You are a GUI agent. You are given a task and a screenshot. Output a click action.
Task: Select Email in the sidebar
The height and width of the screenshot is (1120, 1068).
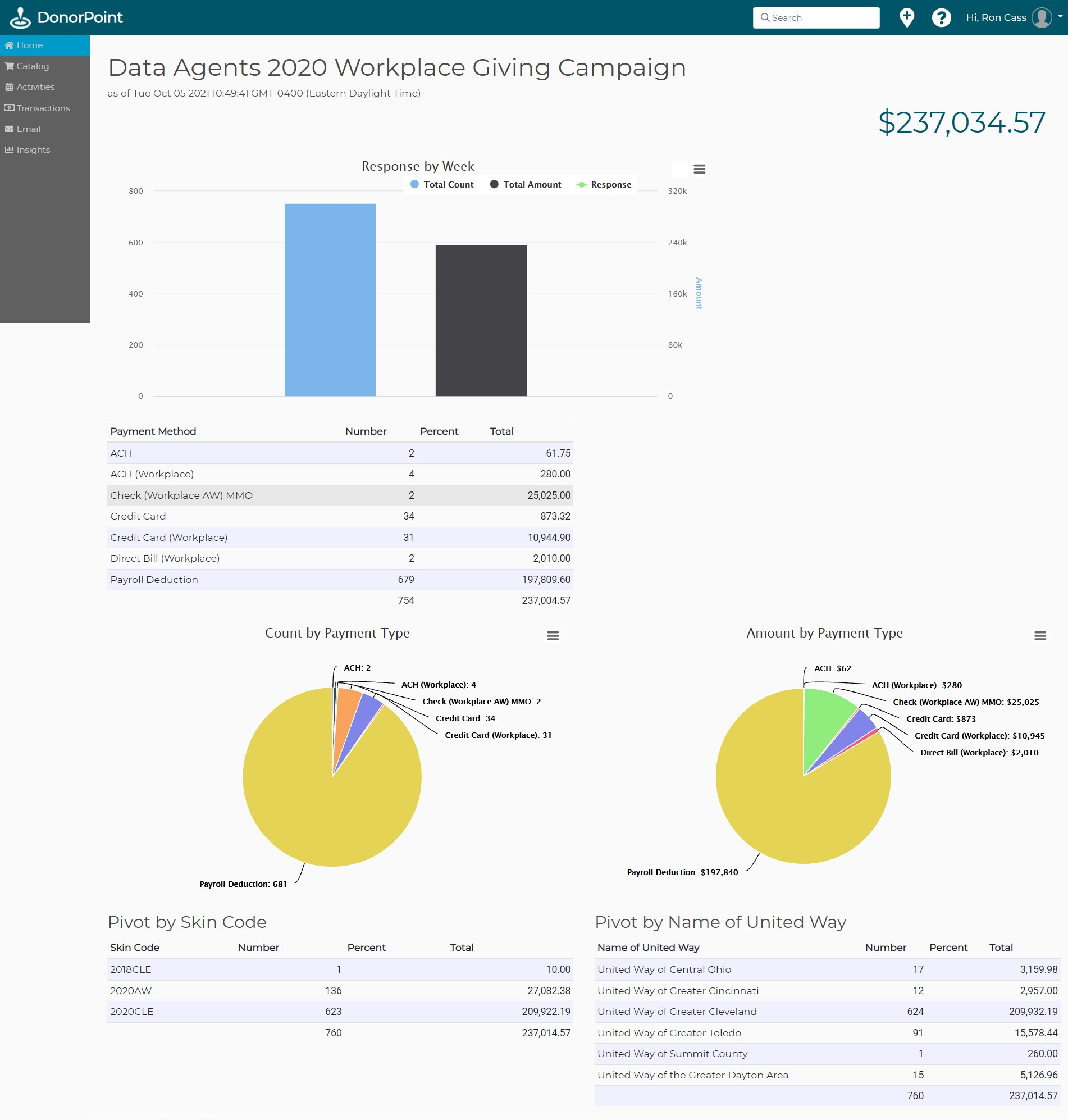click(x=29, y=129)
